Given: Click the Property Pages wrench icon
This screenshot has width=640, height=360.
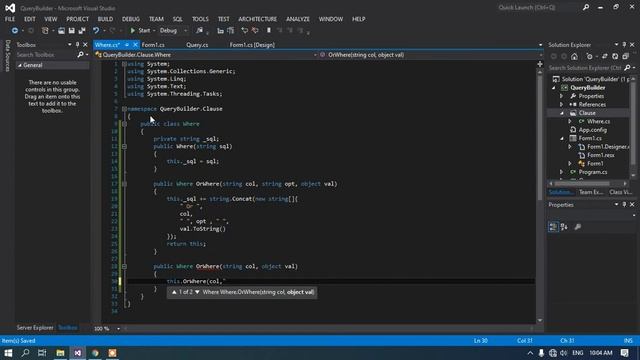Looking at the screenshot, I should (x=578, y=227).
